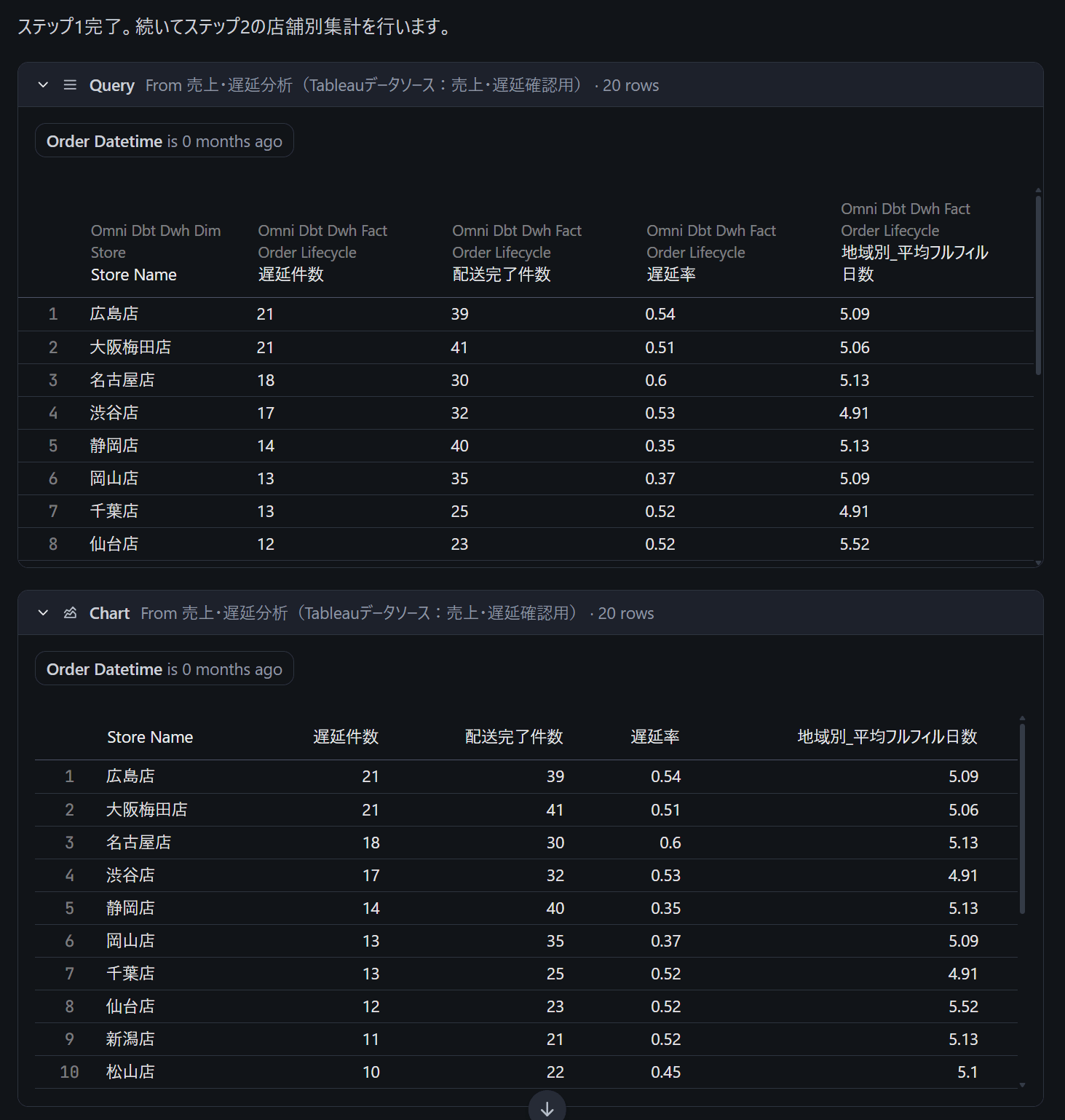Select the 松山店 row in Chart table
Viewport: 1065px width, 1120px height.
tap(131, 1072)
